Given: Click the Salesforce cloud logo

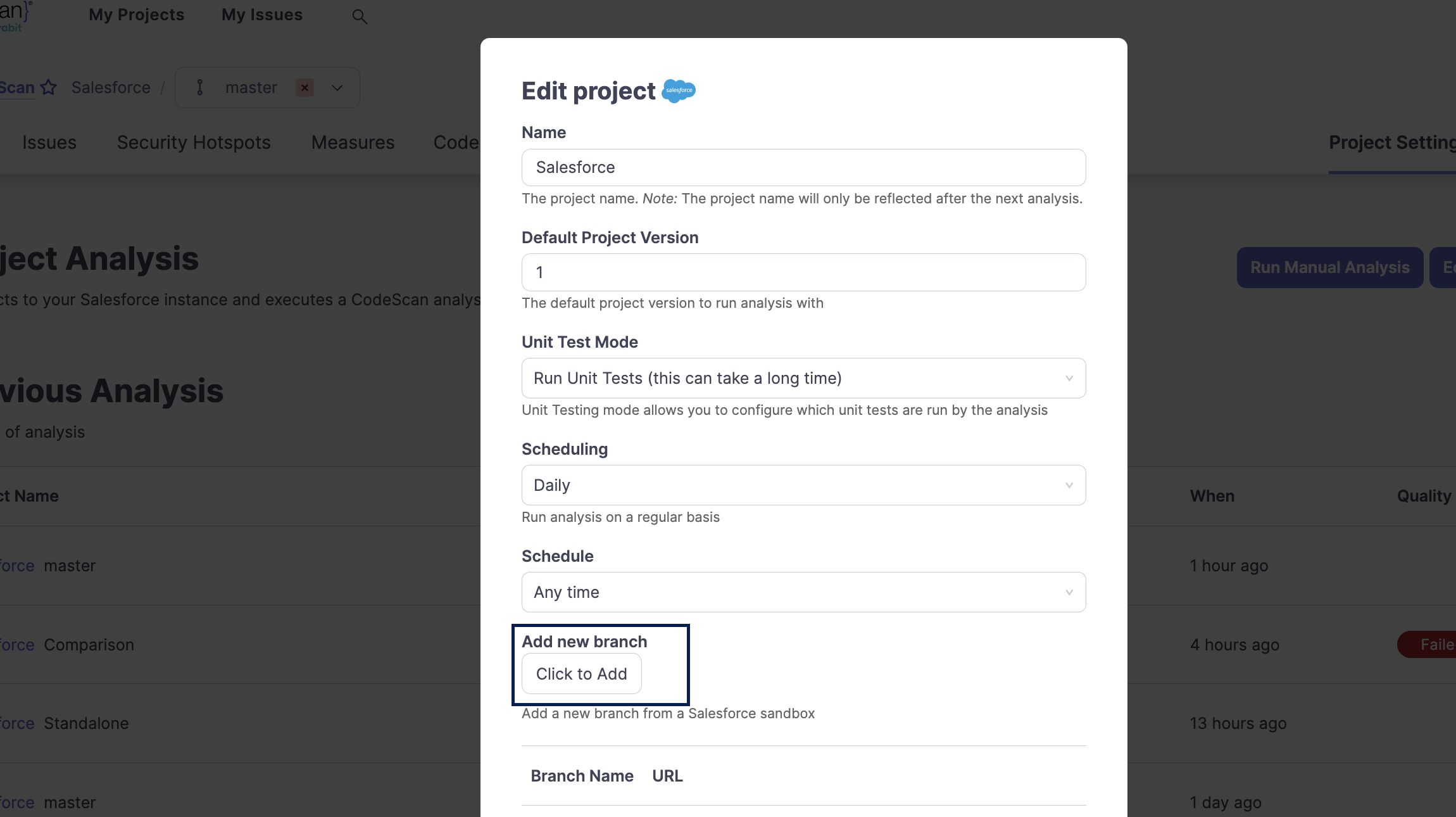Looking at the screenshot, I should pyautogui.click(x=679, y=91).
